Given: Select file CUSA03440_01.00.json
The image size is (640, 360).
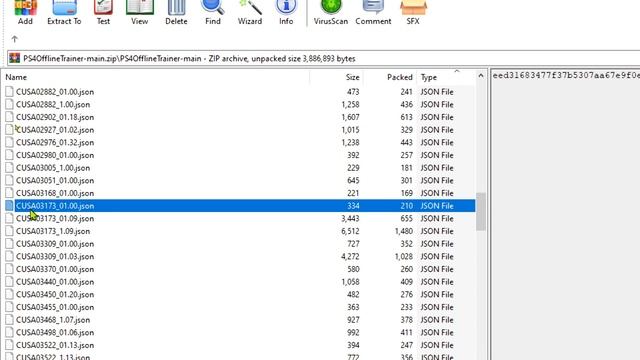Looking at the screenshot, I should click(55, 282).
